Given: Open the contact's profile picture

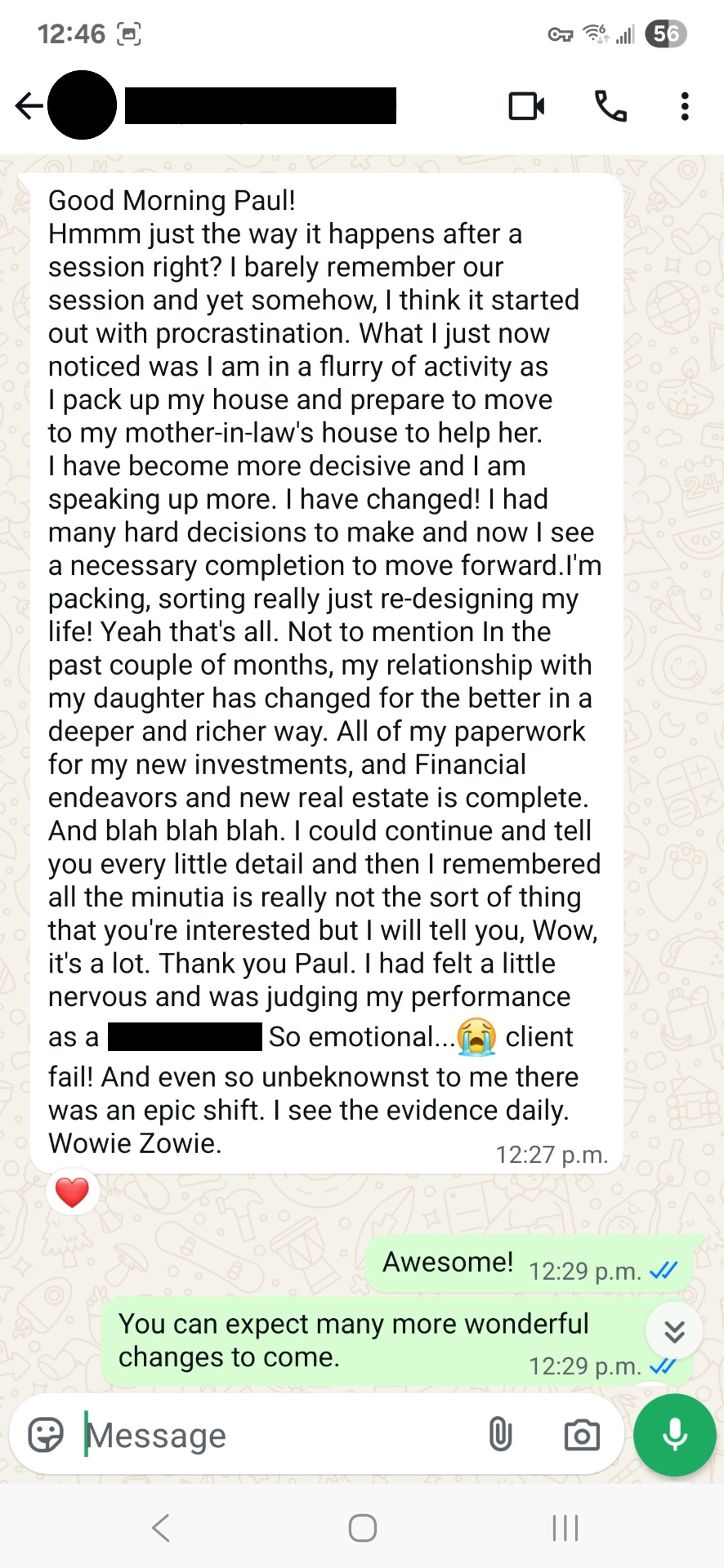Looking at the screenshot, I should tap(82, 105).
